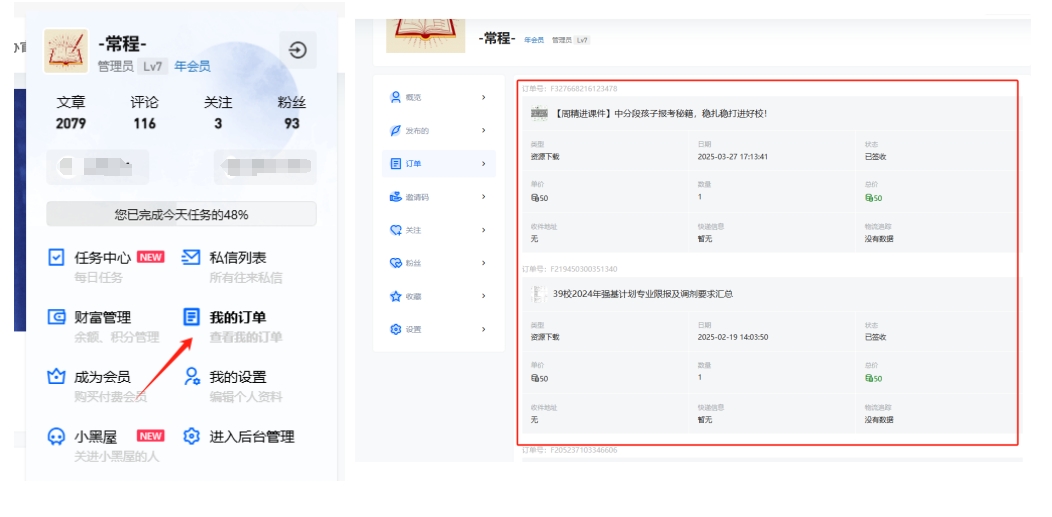The width and height of the screenshot is (1052, 517).
Task: Expand the 订单 row chevron
Action: 484,164
